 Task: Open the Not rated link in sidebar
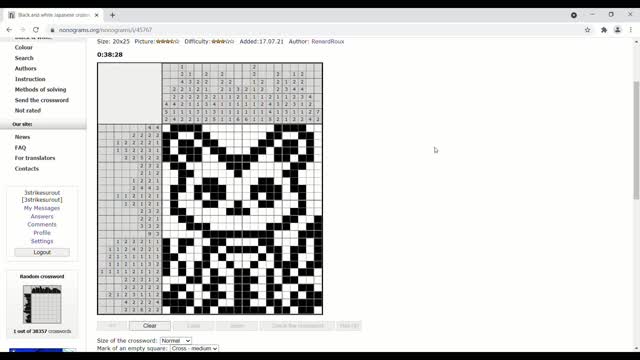(28, 111)
